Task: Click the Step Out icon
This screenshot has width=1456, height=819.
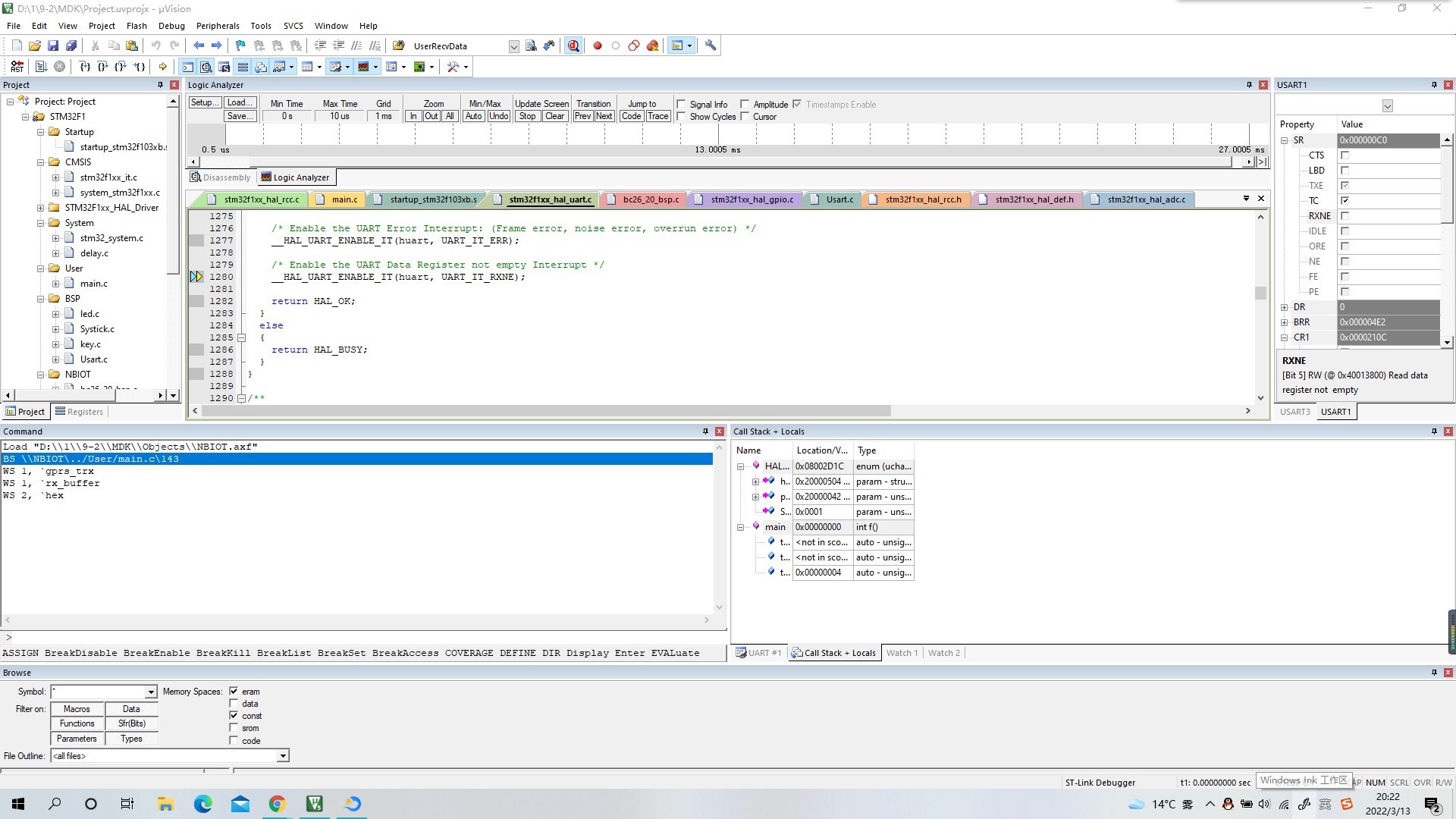Action: 121,67
